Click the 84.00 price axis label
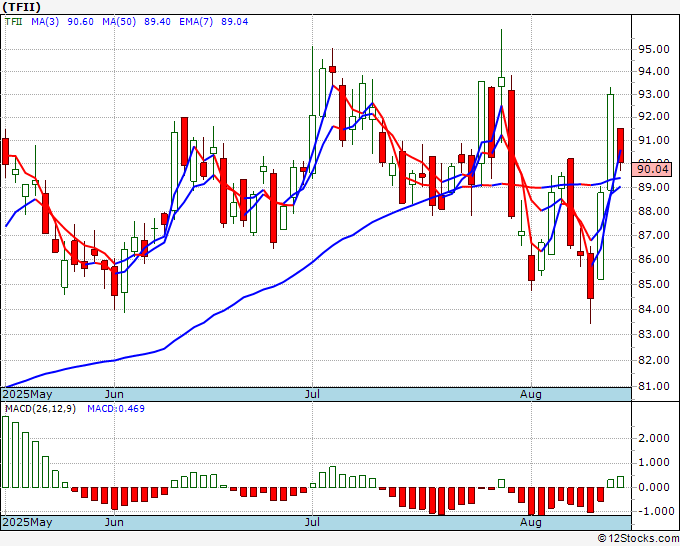This screenshot has width=680, height=546. coord(653,309)
